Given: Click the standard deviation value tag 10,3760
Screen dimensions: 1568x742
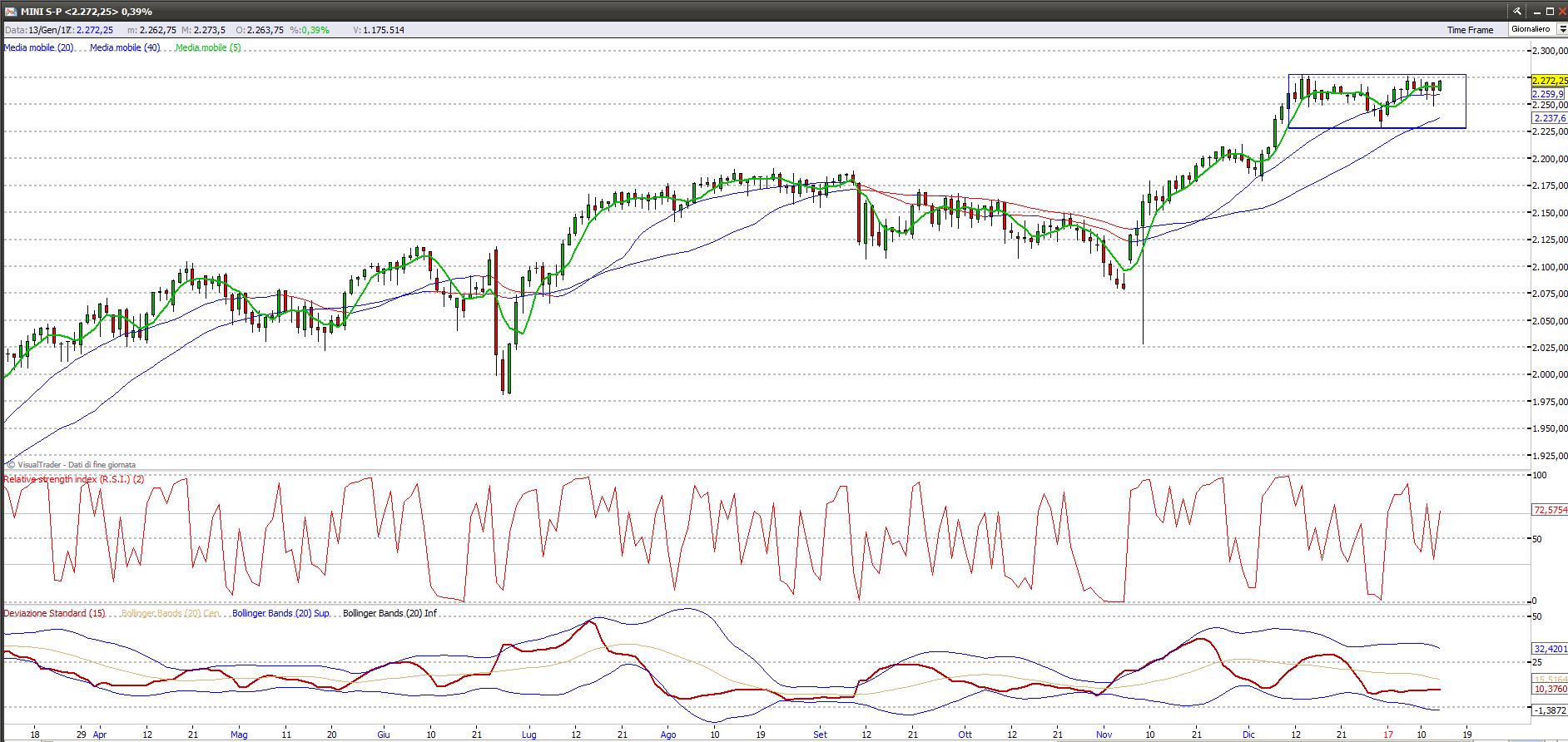Looking at the screenshot, I should click(x=1550, y=689).
